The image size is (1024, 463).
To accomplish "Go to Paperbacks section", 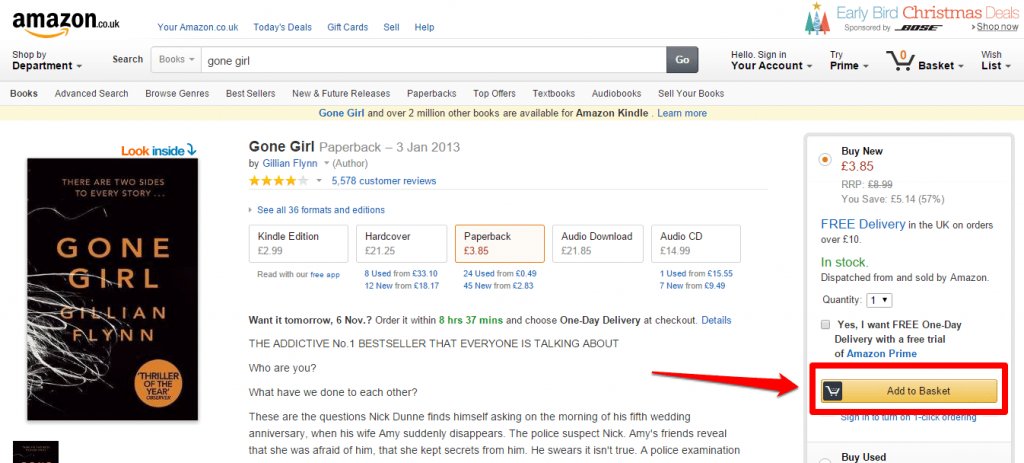I will pos(432,93).
